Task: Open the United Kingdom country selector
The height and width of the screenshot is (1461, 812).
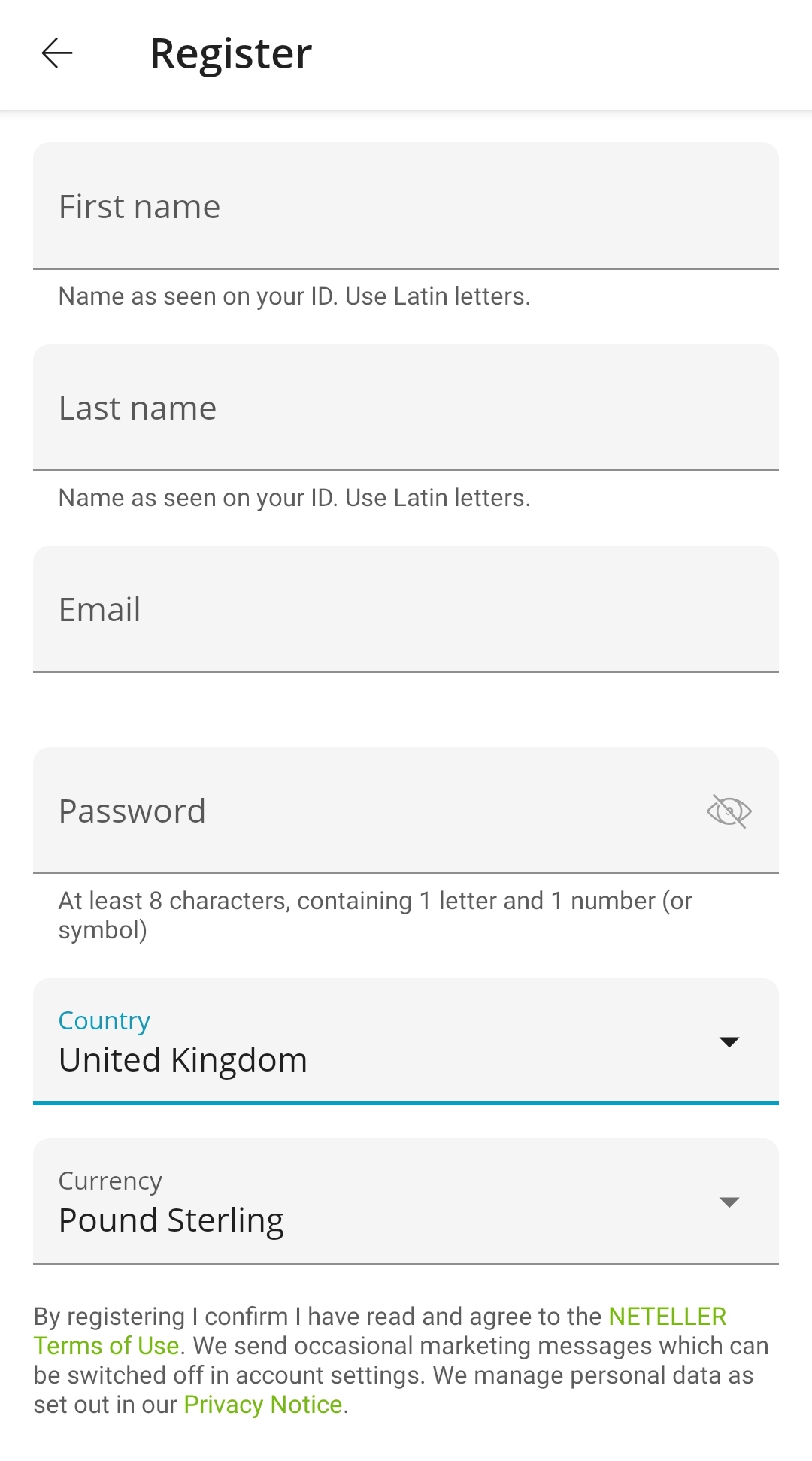Action: tap(406, 1041)
